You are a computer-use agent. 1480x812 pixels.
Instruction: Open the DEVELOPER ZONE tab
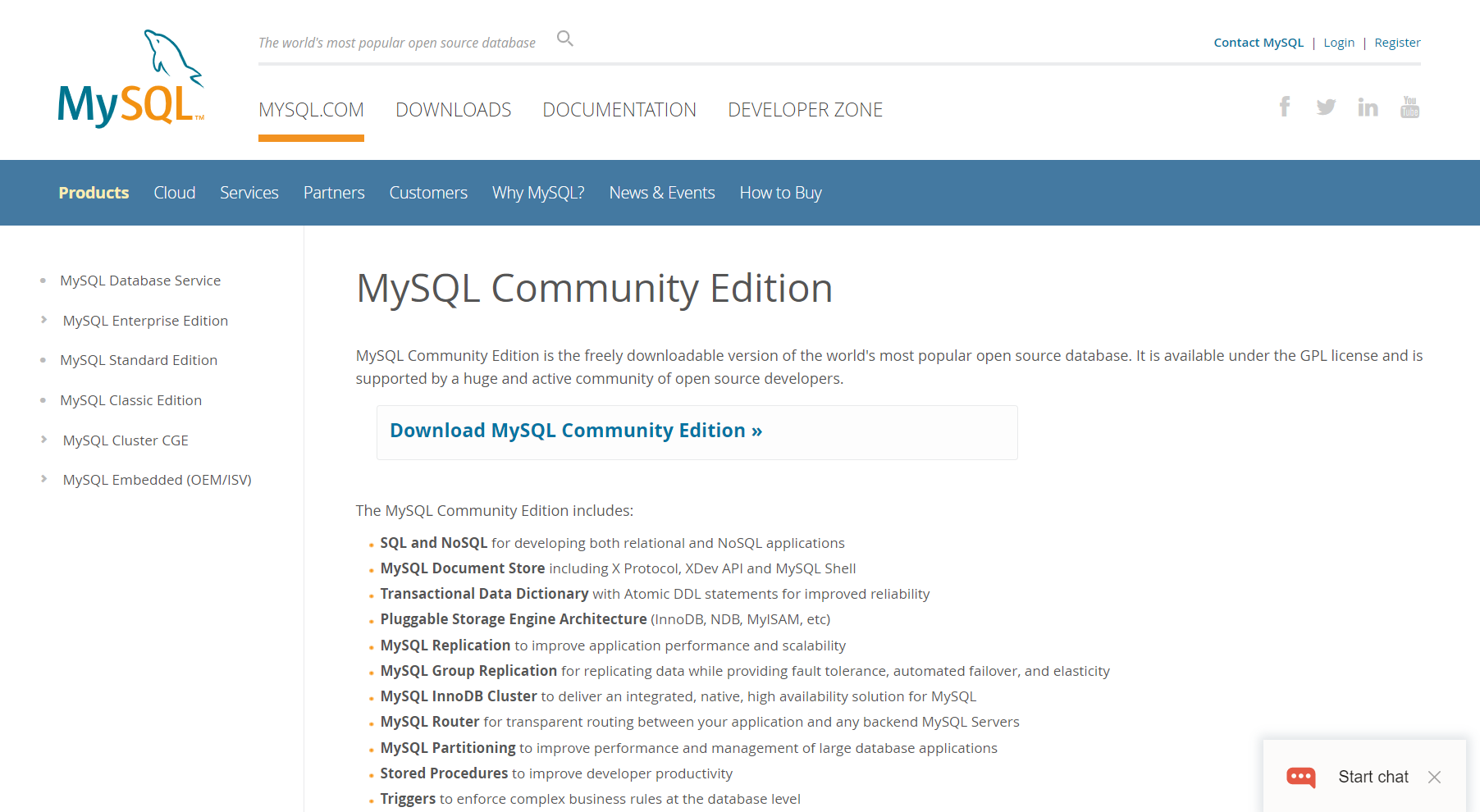[x=805, y=110]
